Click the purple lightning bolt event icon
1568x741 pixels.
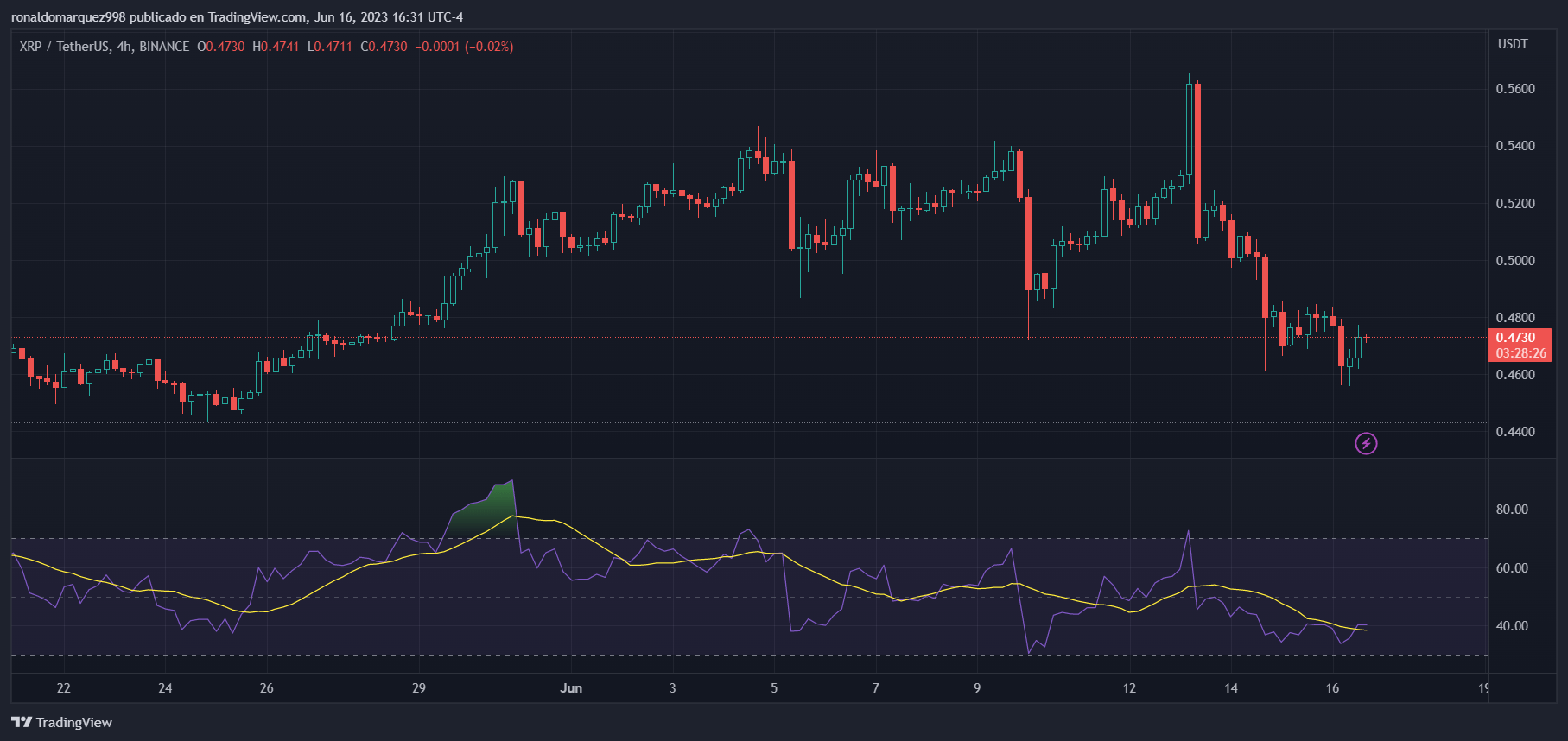1365,444
